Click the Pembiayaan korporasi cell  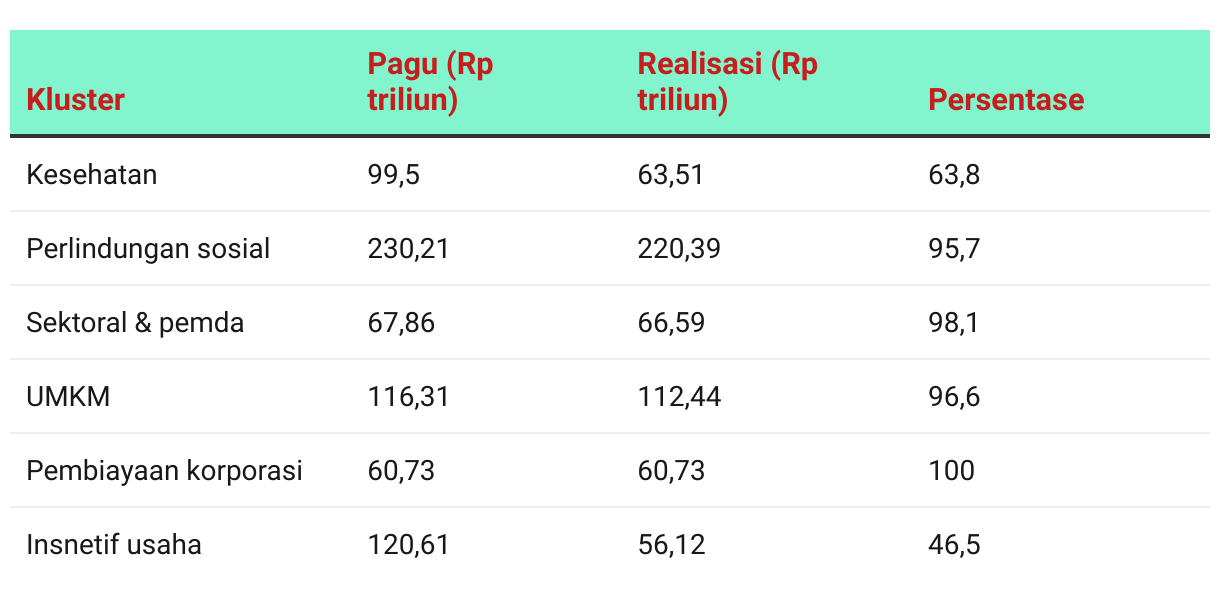pos(164,471)
